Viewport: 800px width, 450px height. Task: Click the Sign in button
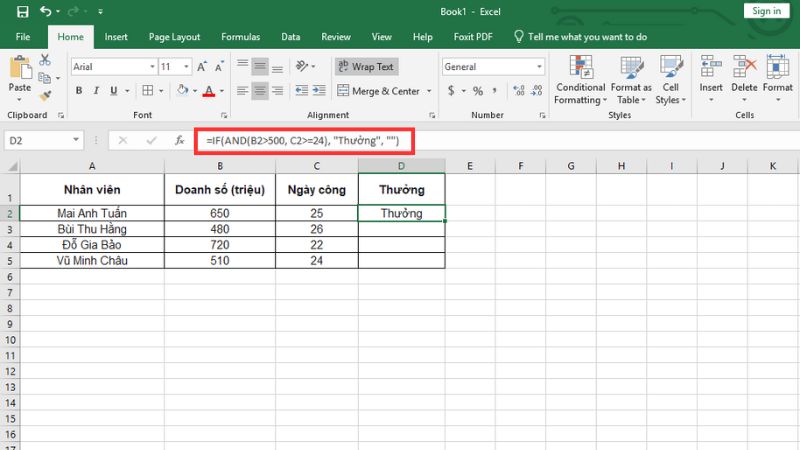766,11
